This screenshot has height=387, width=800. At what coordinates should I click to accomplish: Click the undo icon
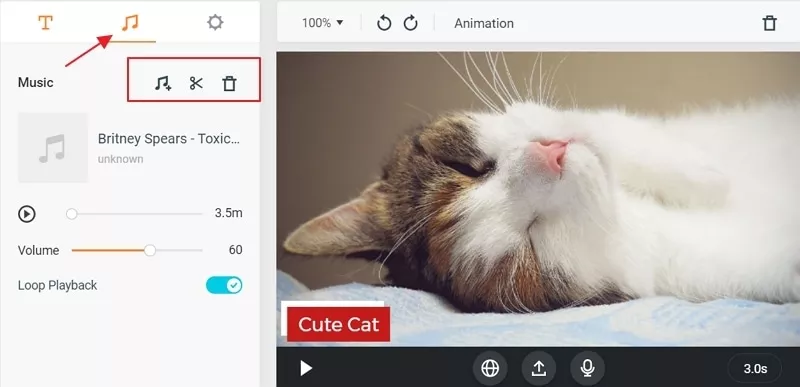384,23
